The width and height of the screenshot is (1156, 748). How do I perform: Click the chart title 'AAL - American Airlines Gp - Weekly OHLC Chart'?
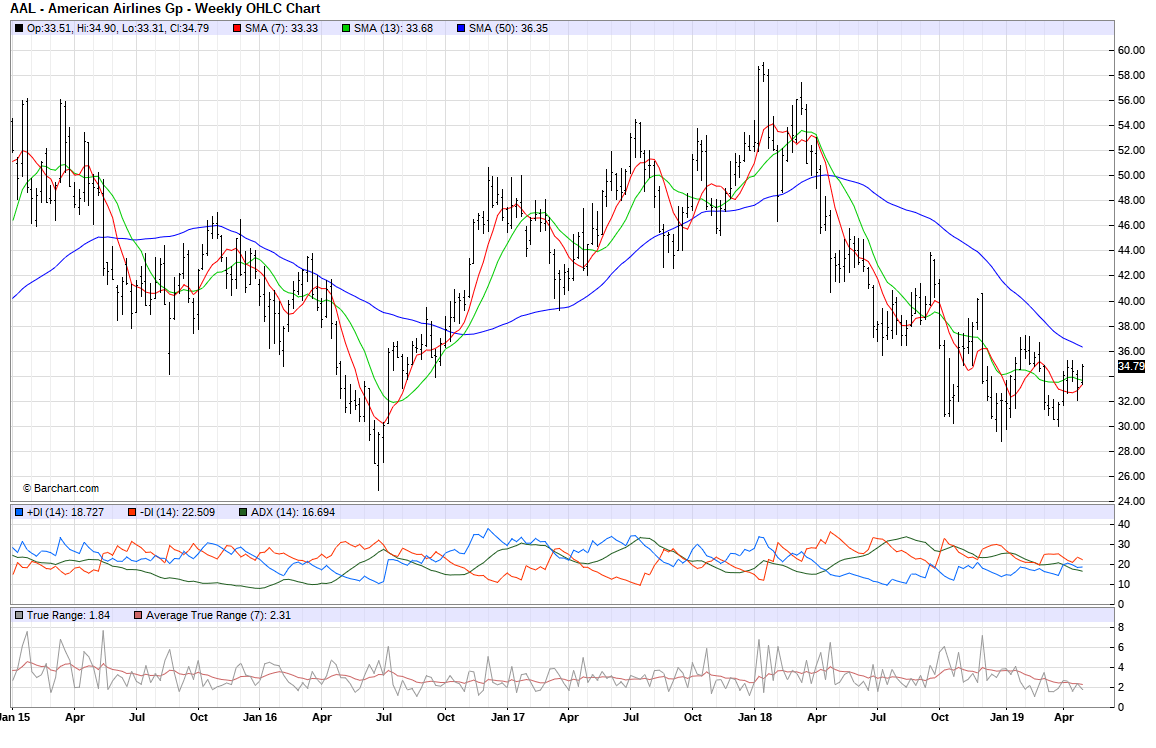(165, 9)
